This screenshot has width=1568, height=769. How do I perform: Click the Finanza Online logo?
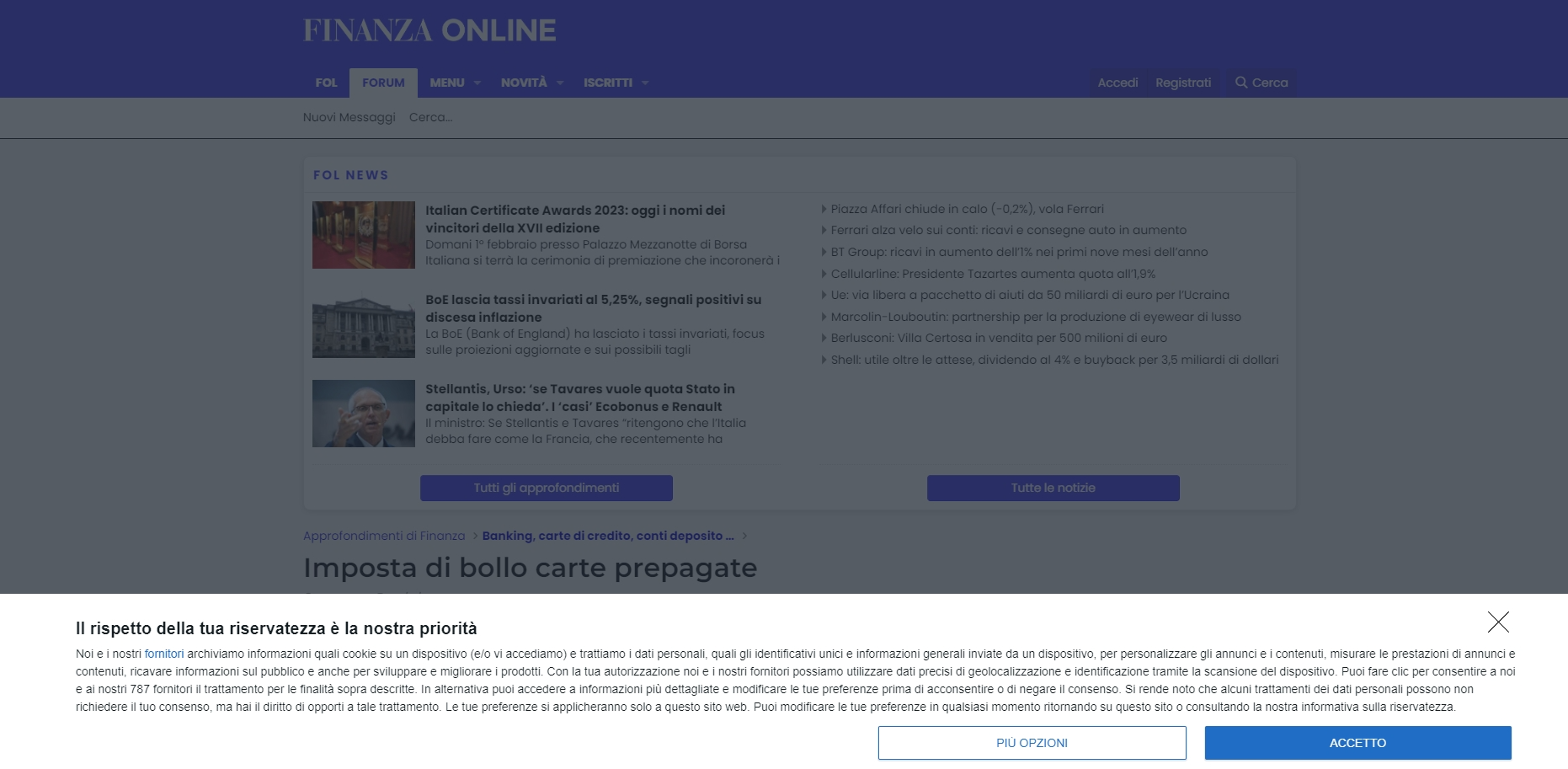click(429, 30)
